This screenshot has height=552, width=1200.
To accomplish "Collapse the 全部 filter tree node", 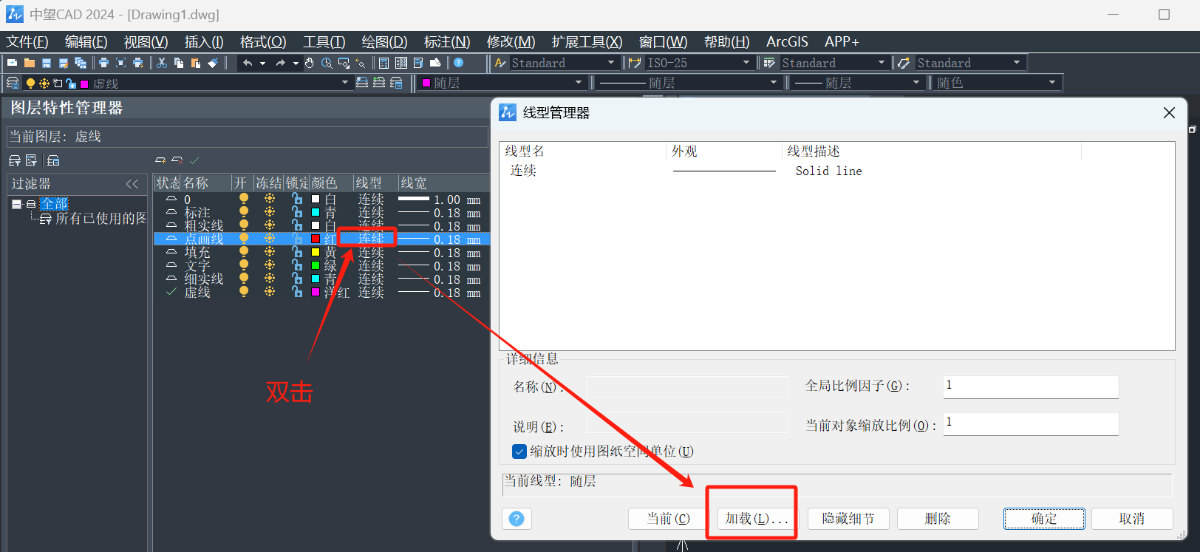I will pyautogui.click(x=17, y=204).
